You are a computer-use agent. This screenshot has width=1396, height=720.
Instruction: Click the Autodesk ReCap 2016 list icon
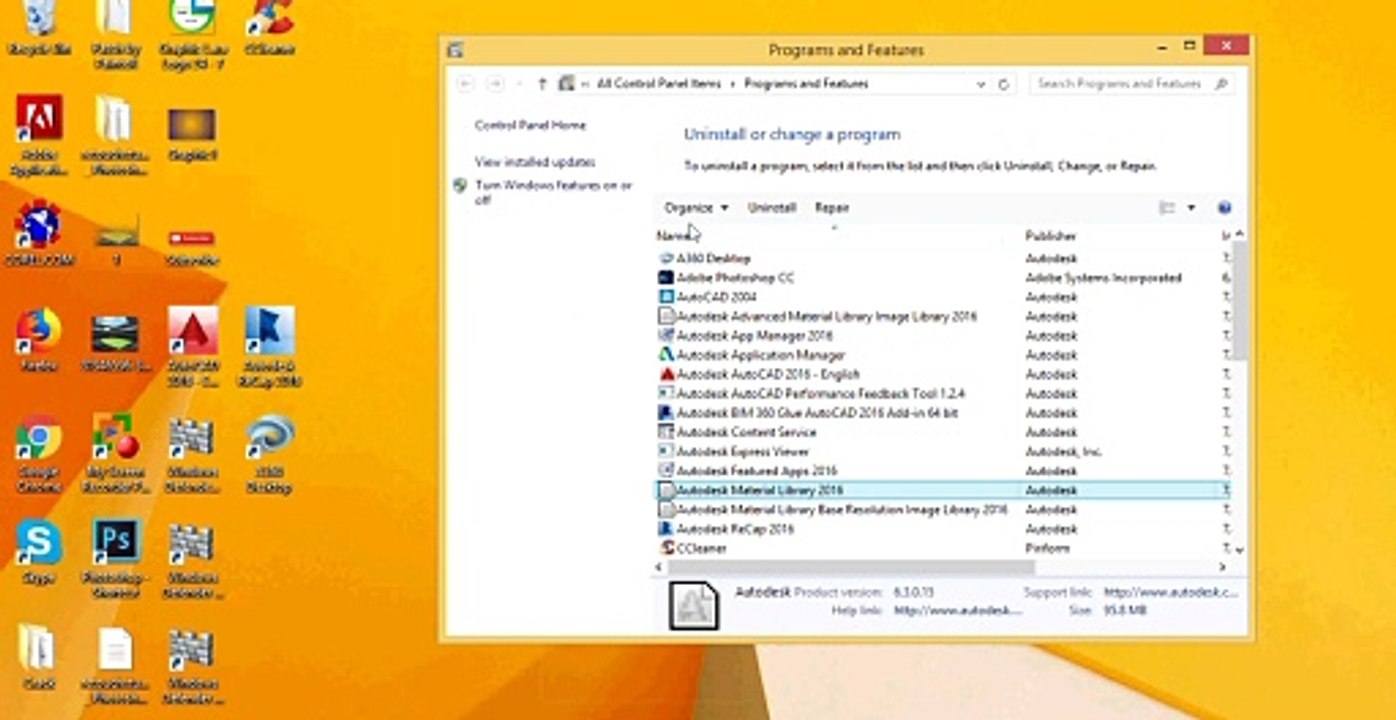[x=667, y=529]
